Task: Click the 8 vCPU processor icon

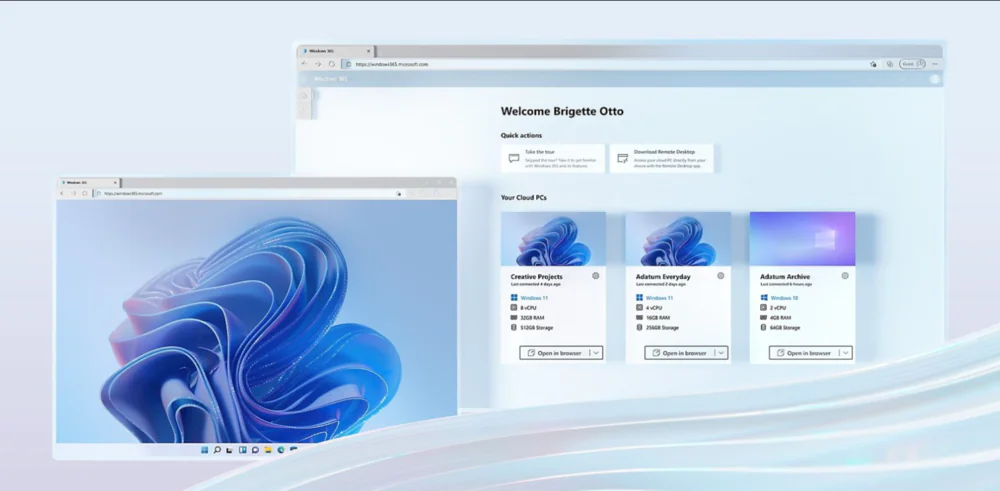Action: 514,307
